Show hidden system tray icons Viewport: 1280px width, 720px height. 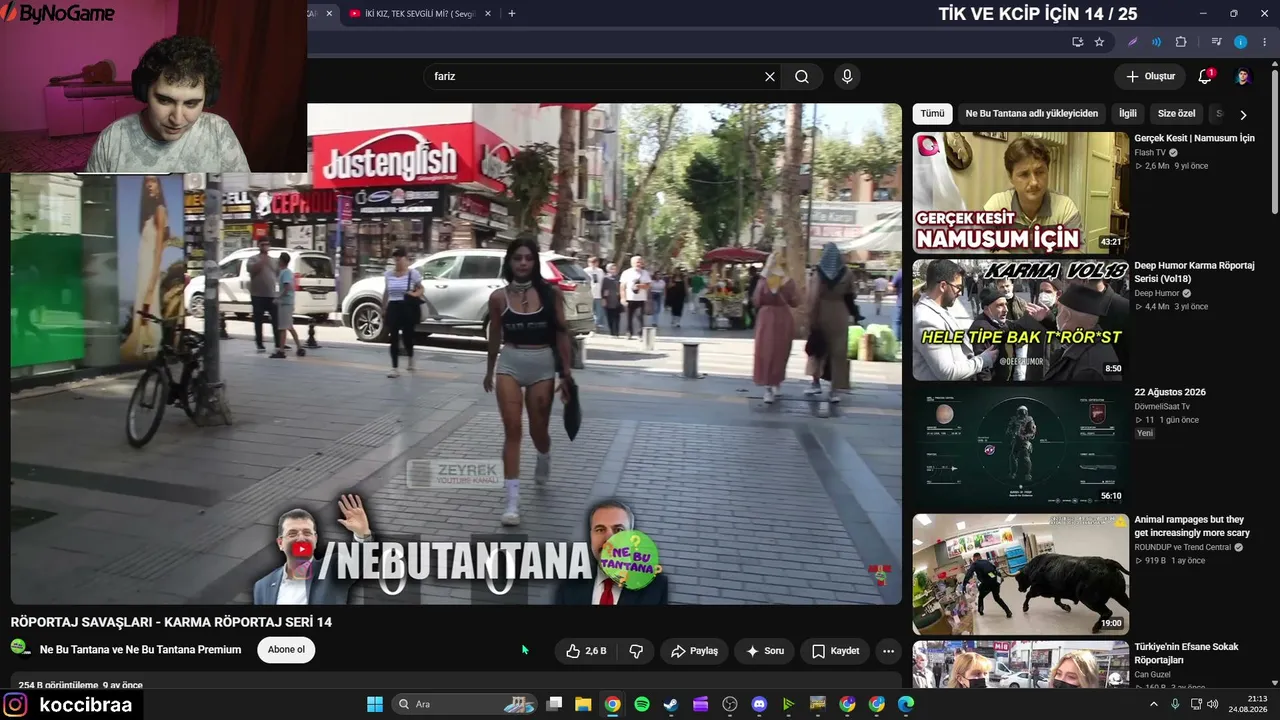pyautogui.click(x=1153, y=704)
